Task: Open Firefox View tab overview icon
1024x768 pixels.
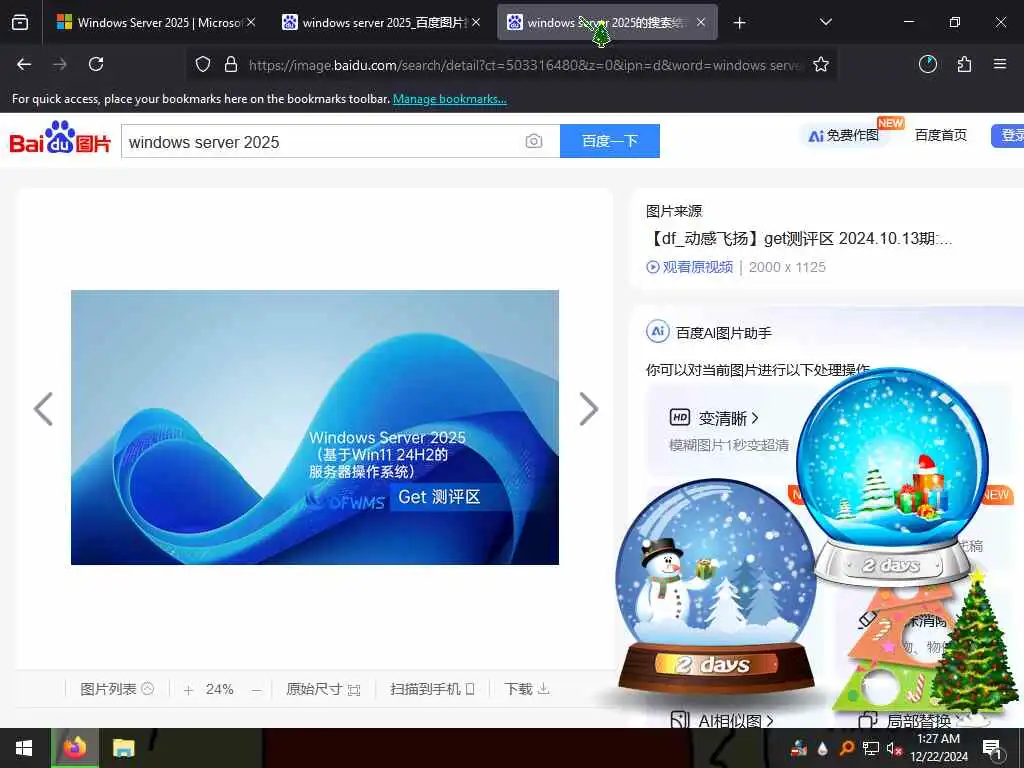Action: tap(20, 23)
